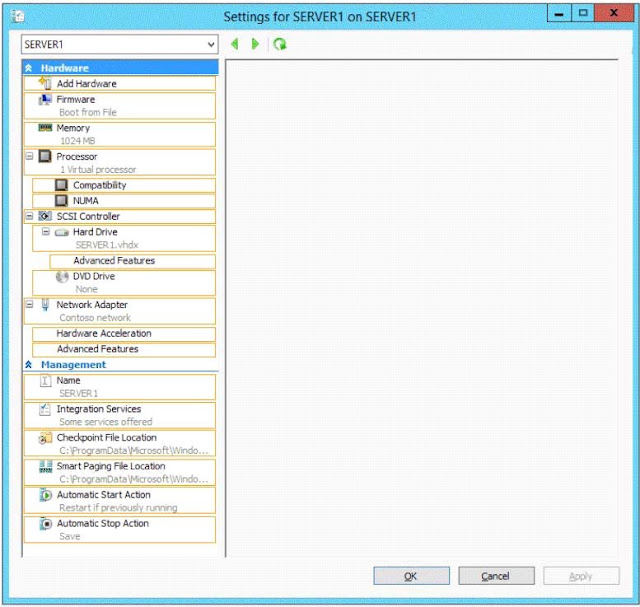Click the Name text-field icon

45,381
